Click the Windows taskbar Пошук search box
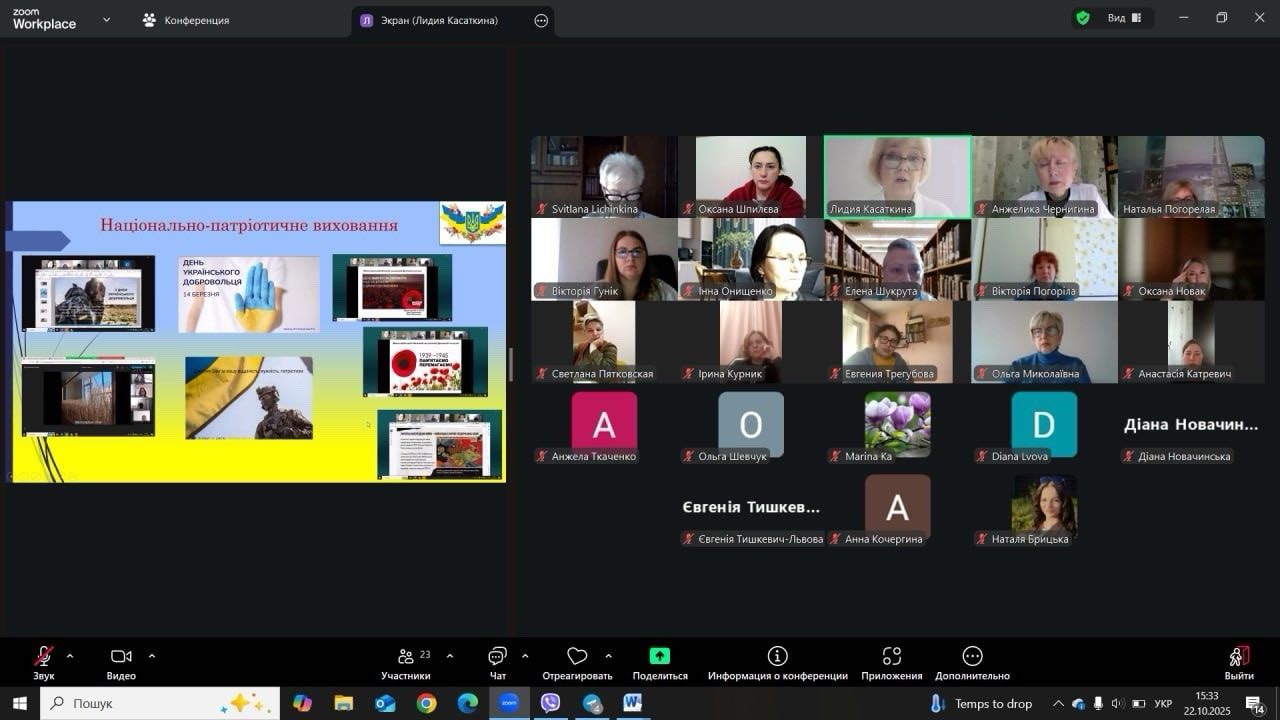 coord(160,703)
